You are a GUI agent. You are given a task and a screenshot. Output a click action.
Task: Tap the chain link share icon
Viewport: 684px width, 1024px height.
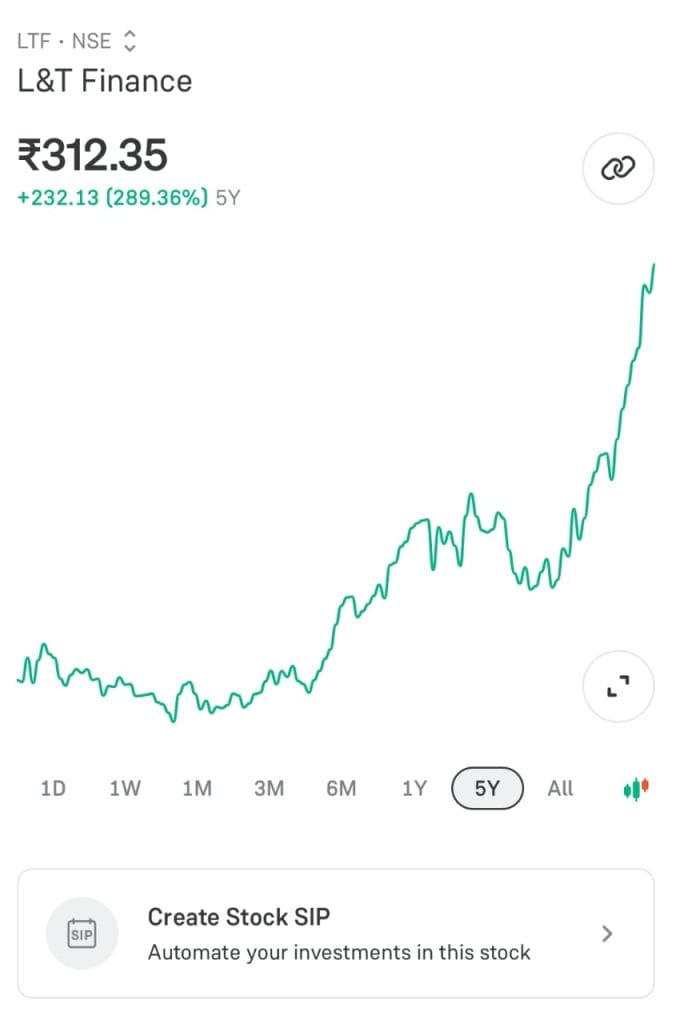pos(618,169)
